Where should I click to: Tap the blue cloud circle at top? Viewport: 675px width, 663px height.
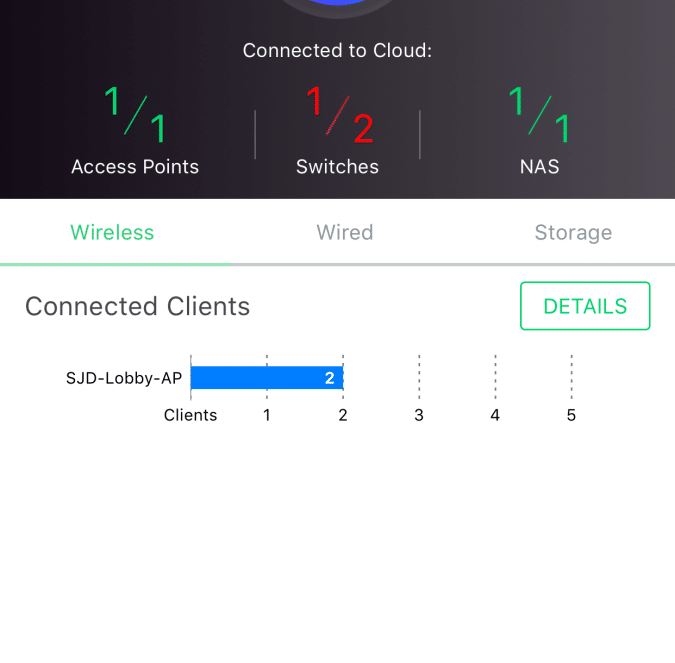coord(337,6)
